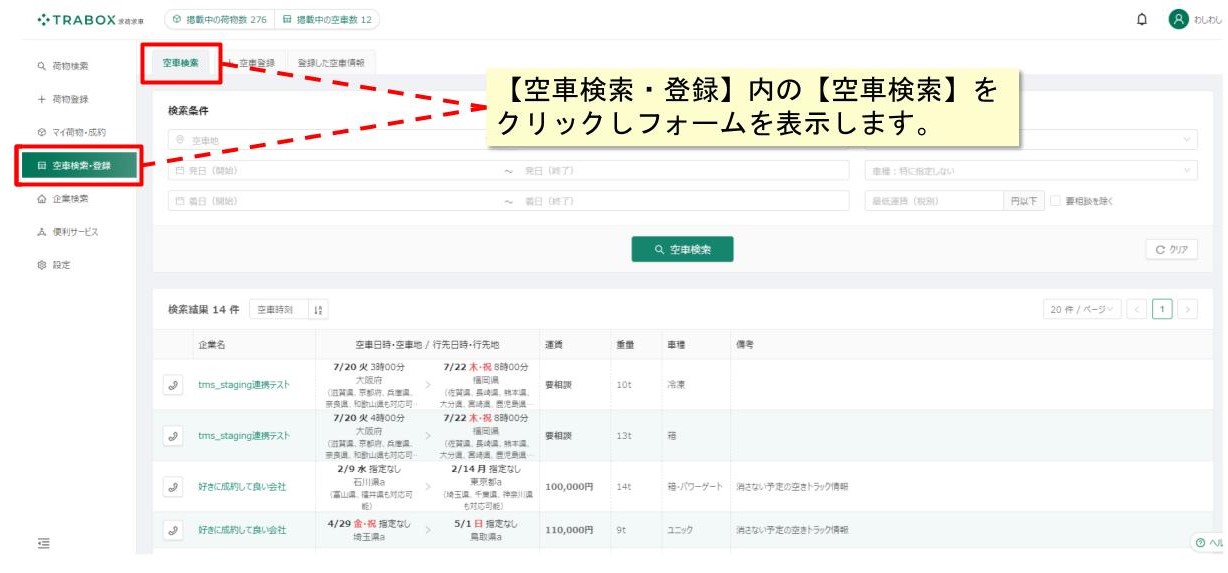
Task: Click phone icon for first tms_staging連携テスト row
Action: pos(174,385)
